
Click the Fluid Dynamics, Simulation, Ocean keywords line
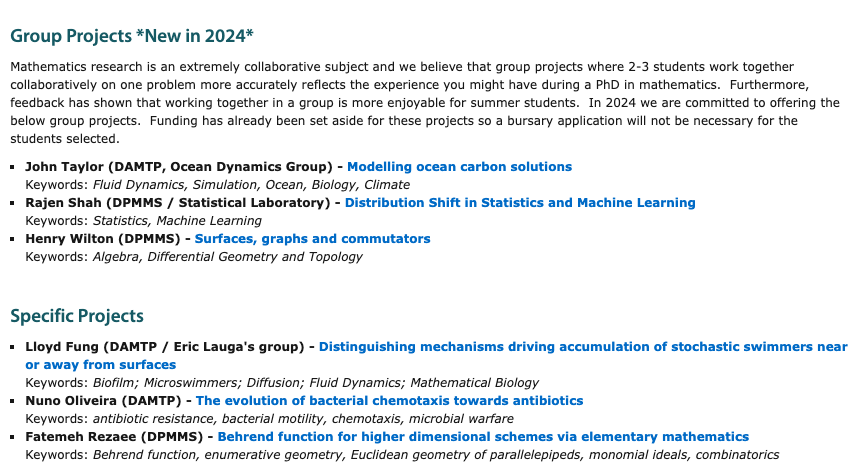click(218, 184)
